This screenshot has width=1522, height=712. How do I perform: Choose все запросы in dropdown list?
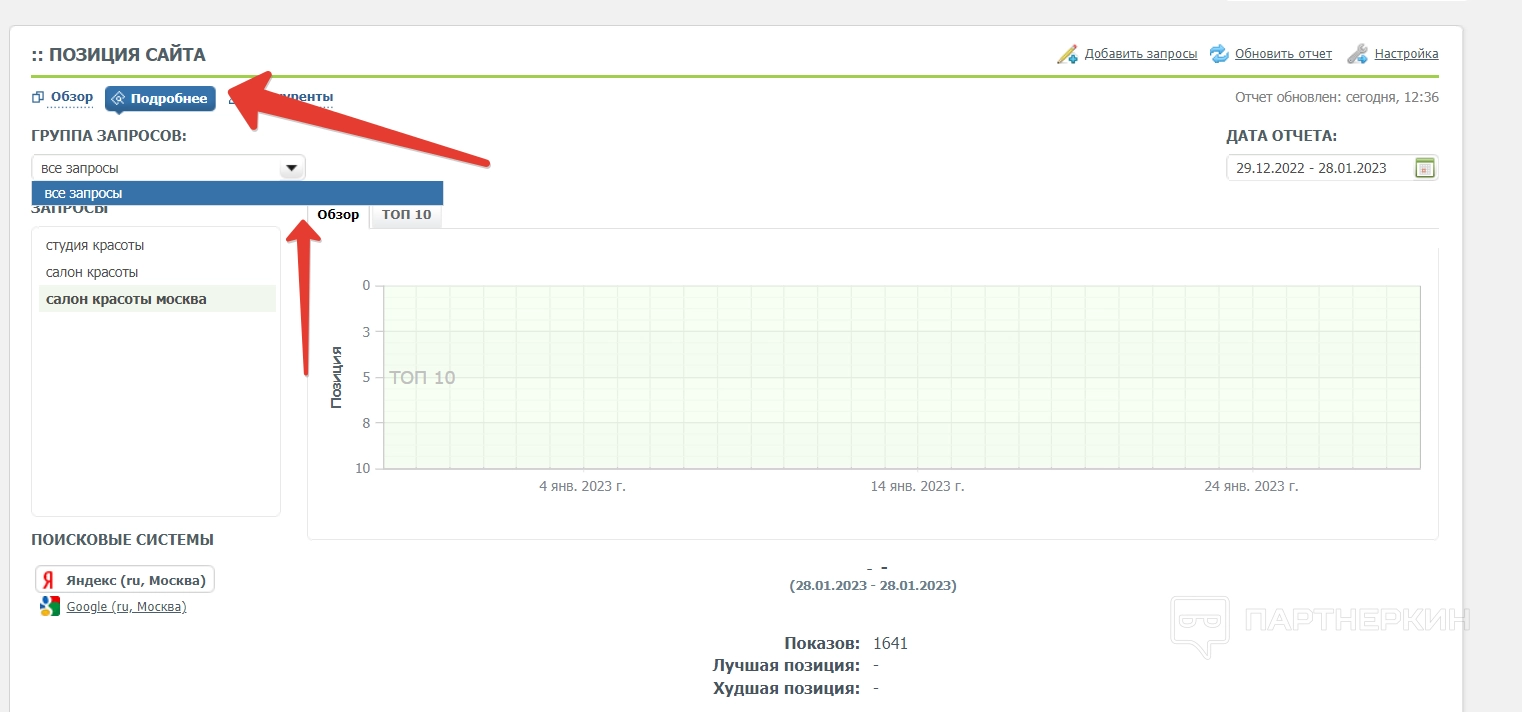coord(237,193)
